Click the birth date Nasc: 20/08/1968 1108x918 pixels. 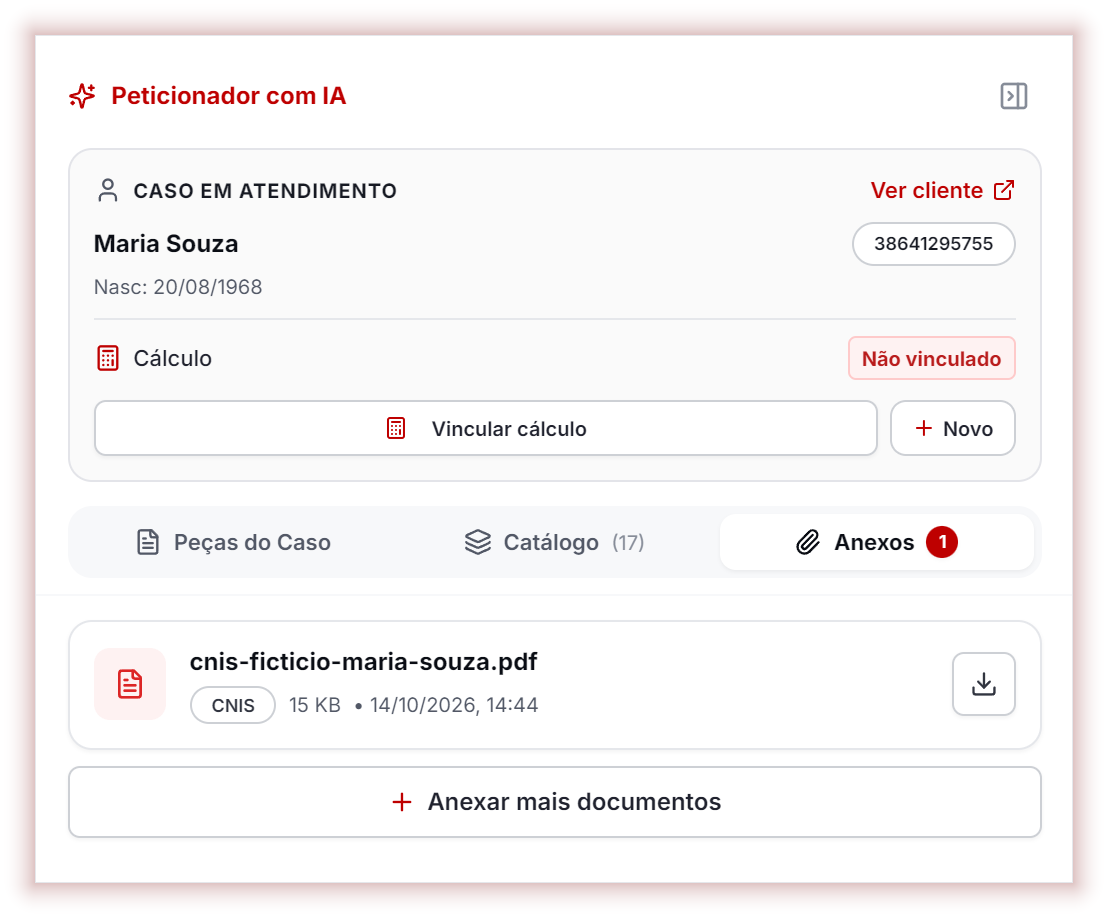[x=178, y=287]
